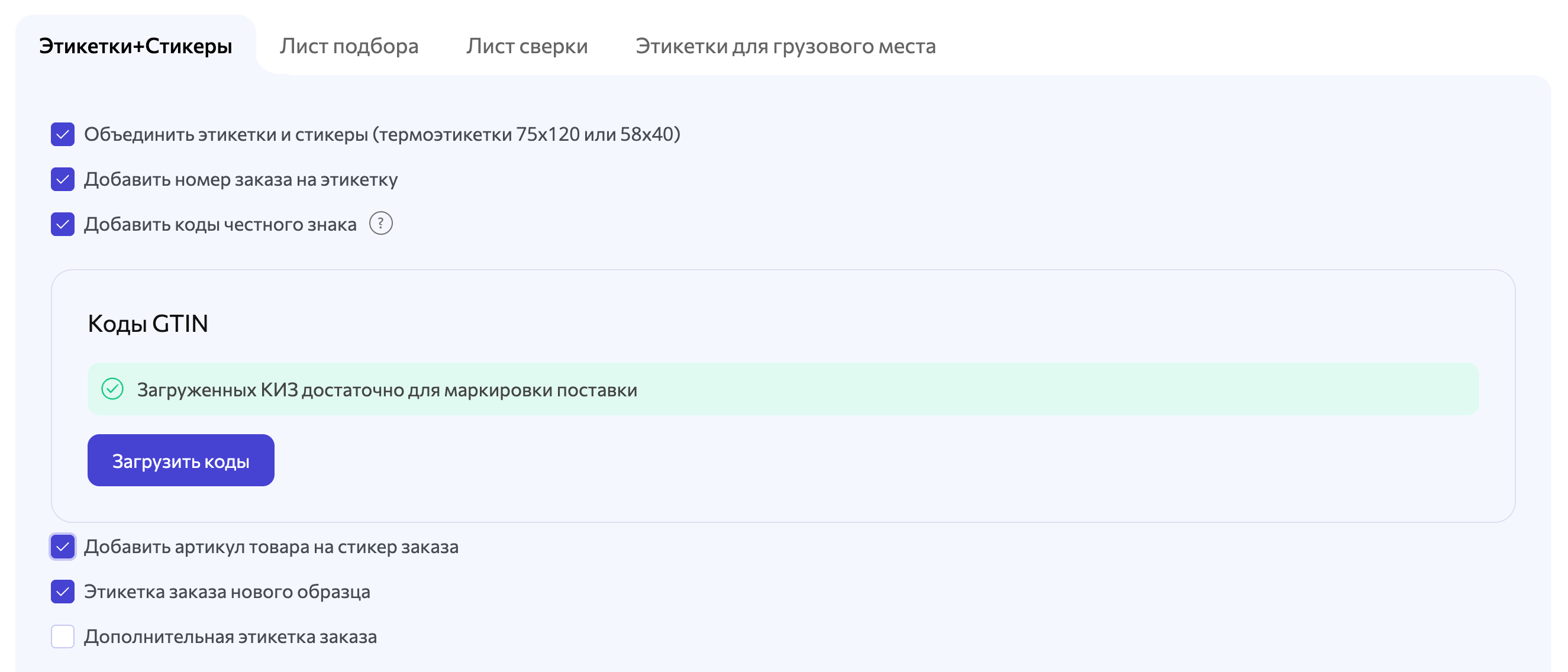This screenshot has height=672, width=1568.
Task: Click the 'Добавить номер заказа на этикетку' text
Action: pyautogui.click(x=241, y=179)
